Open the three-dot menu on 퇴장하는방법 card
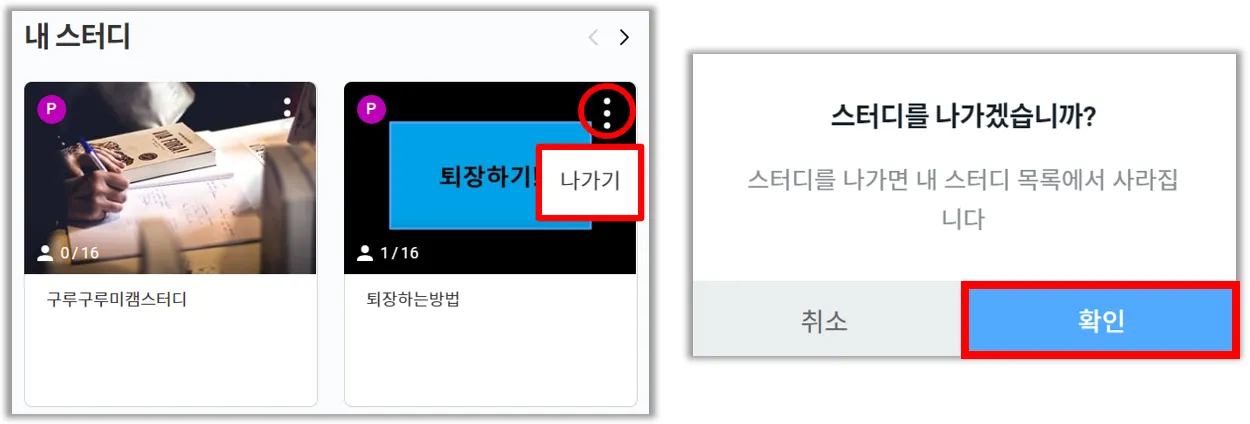The width and height of the screenshot is (1250, 424). click(607, 112)
